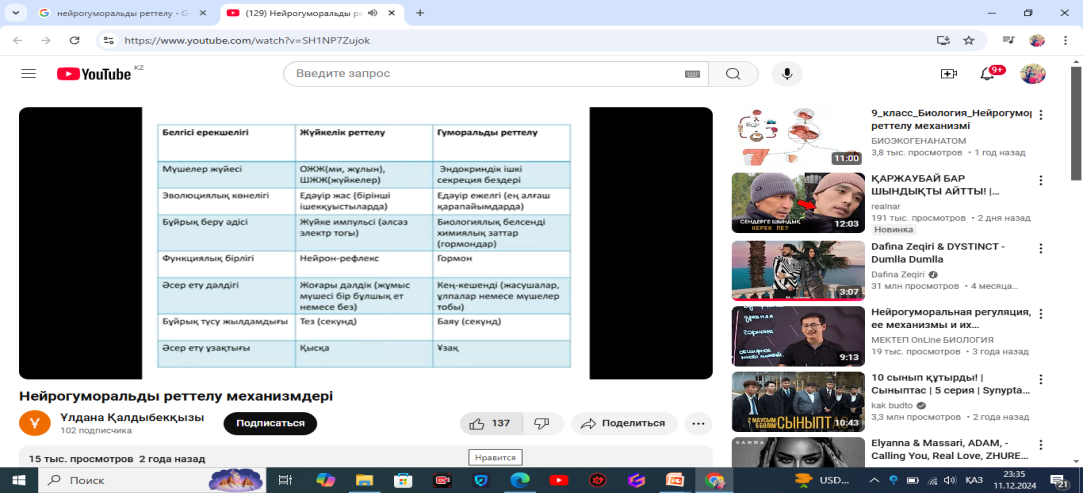
Task: Open Ұлдана Қалдыбекқызы channel name
Action: (132, 418)
